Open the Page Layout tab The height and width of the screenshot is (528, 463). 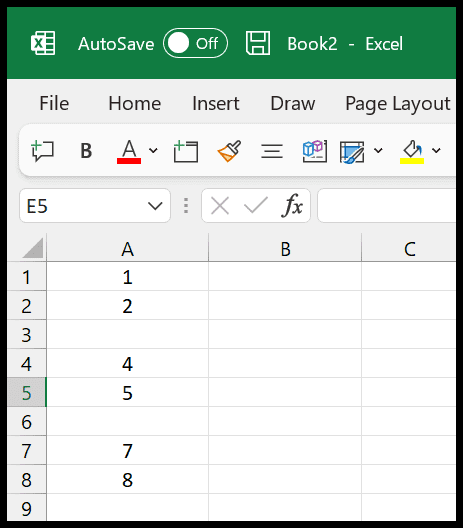tap(398, 104)
